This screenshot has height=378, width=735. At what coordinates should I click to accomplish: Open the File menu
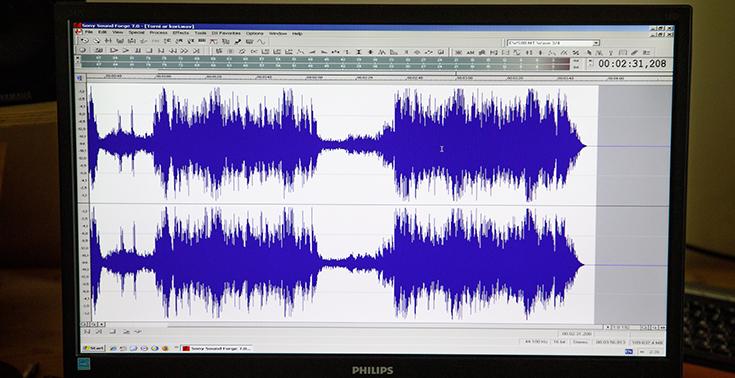[89, 33]
